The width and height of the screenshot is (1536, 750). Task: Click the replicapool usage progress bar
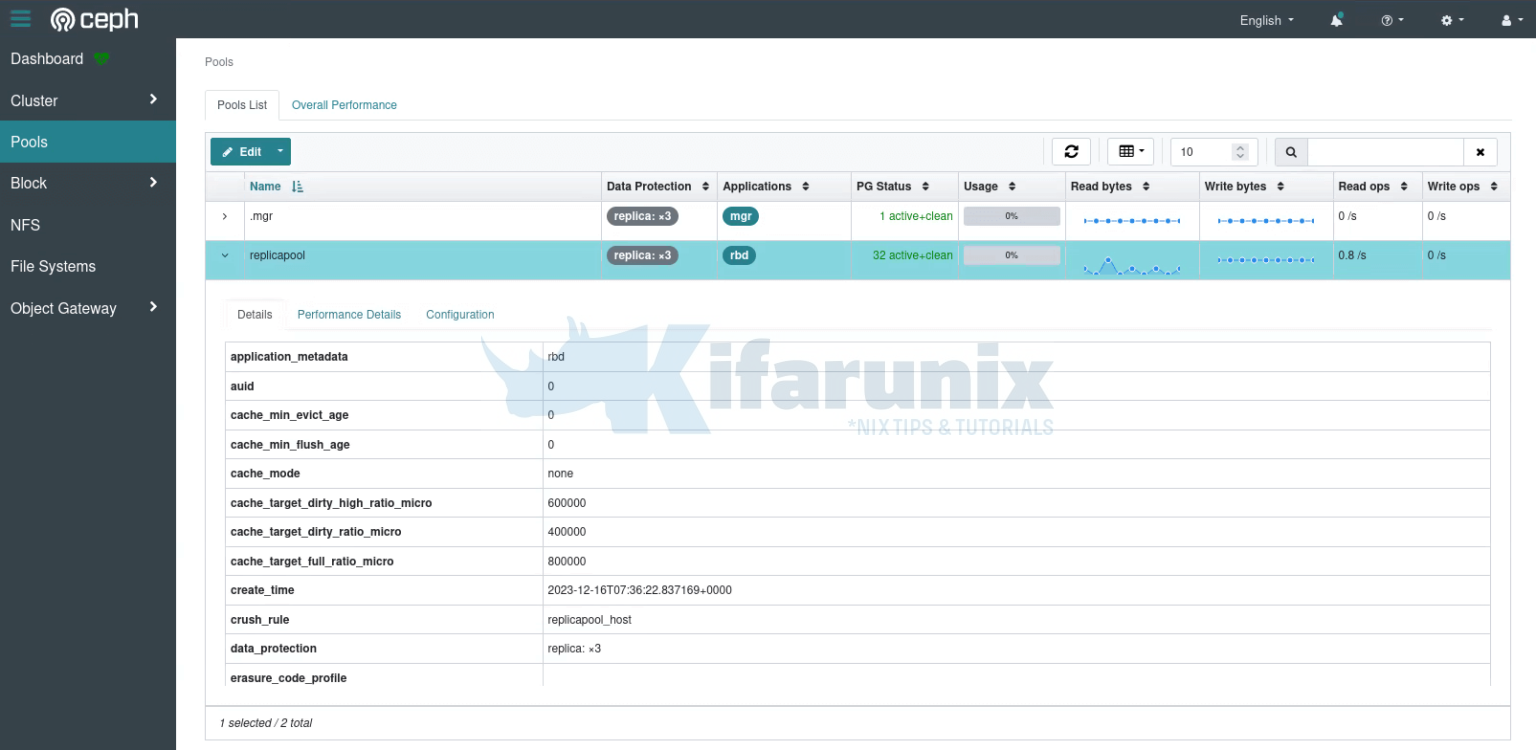tap(1011, 255)
